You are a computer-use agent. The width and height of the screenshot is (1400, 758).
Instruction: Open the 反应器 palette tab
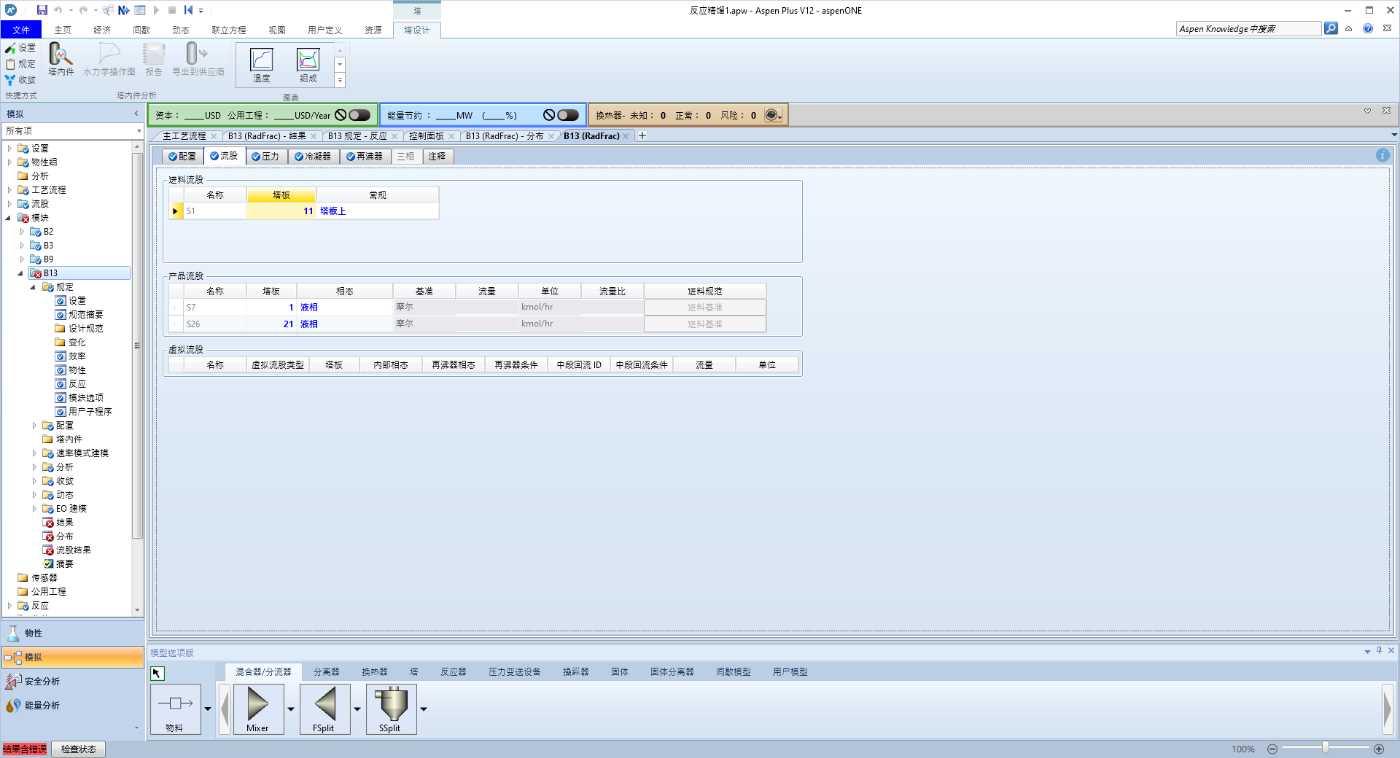(453, 672)
